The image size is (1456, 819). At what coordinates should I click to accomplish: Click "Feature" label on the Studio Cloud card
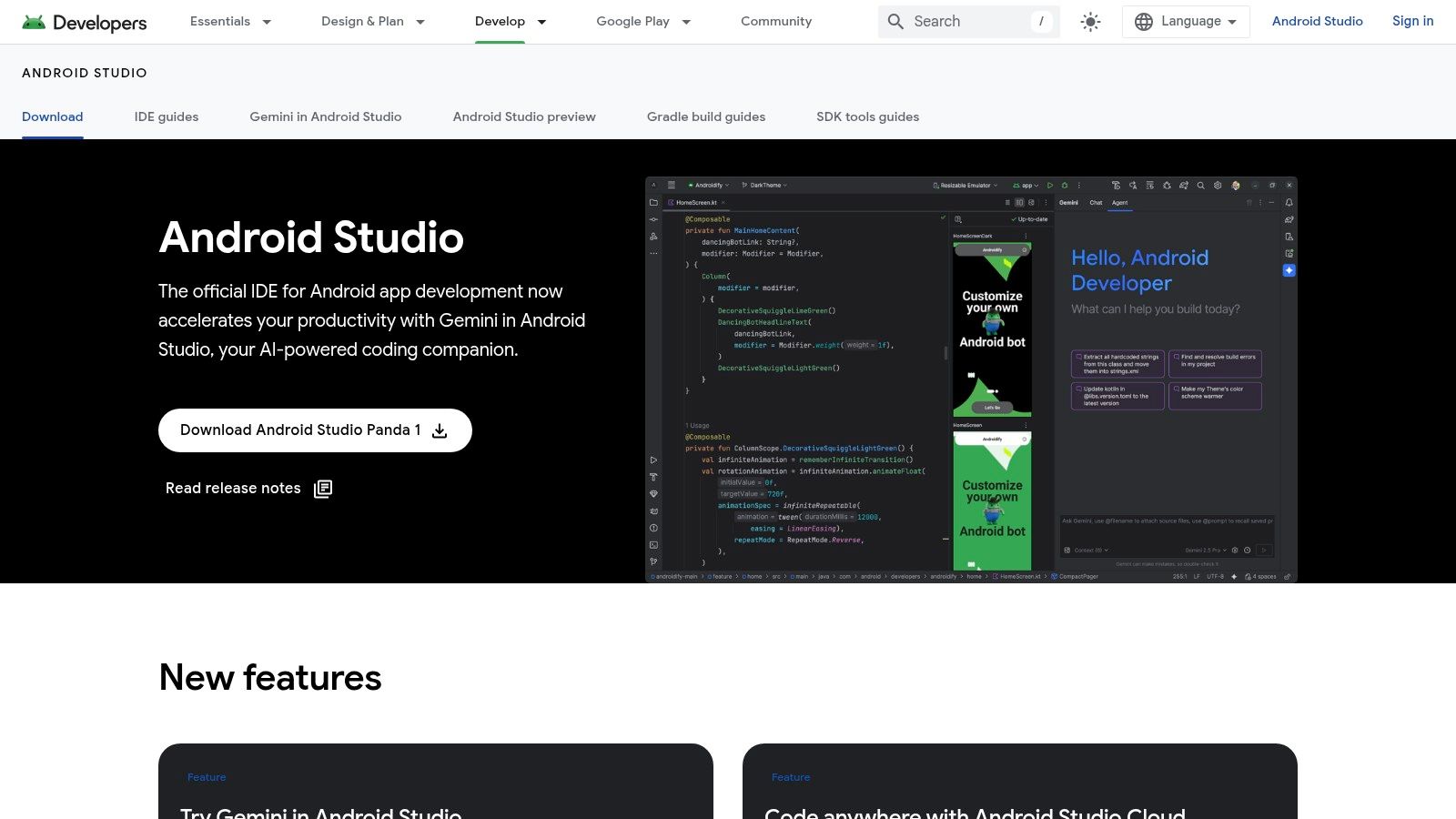pyautogui.click(x=791, y=777)
